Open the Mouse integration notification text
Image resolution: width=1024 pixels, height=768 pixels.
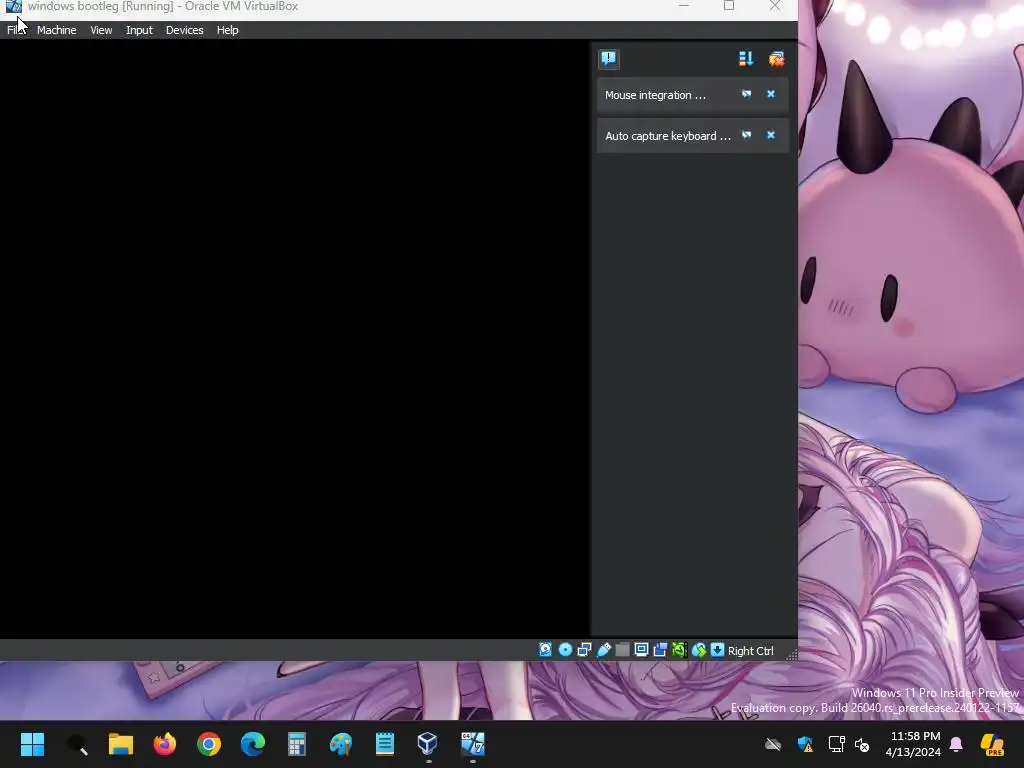655,95
